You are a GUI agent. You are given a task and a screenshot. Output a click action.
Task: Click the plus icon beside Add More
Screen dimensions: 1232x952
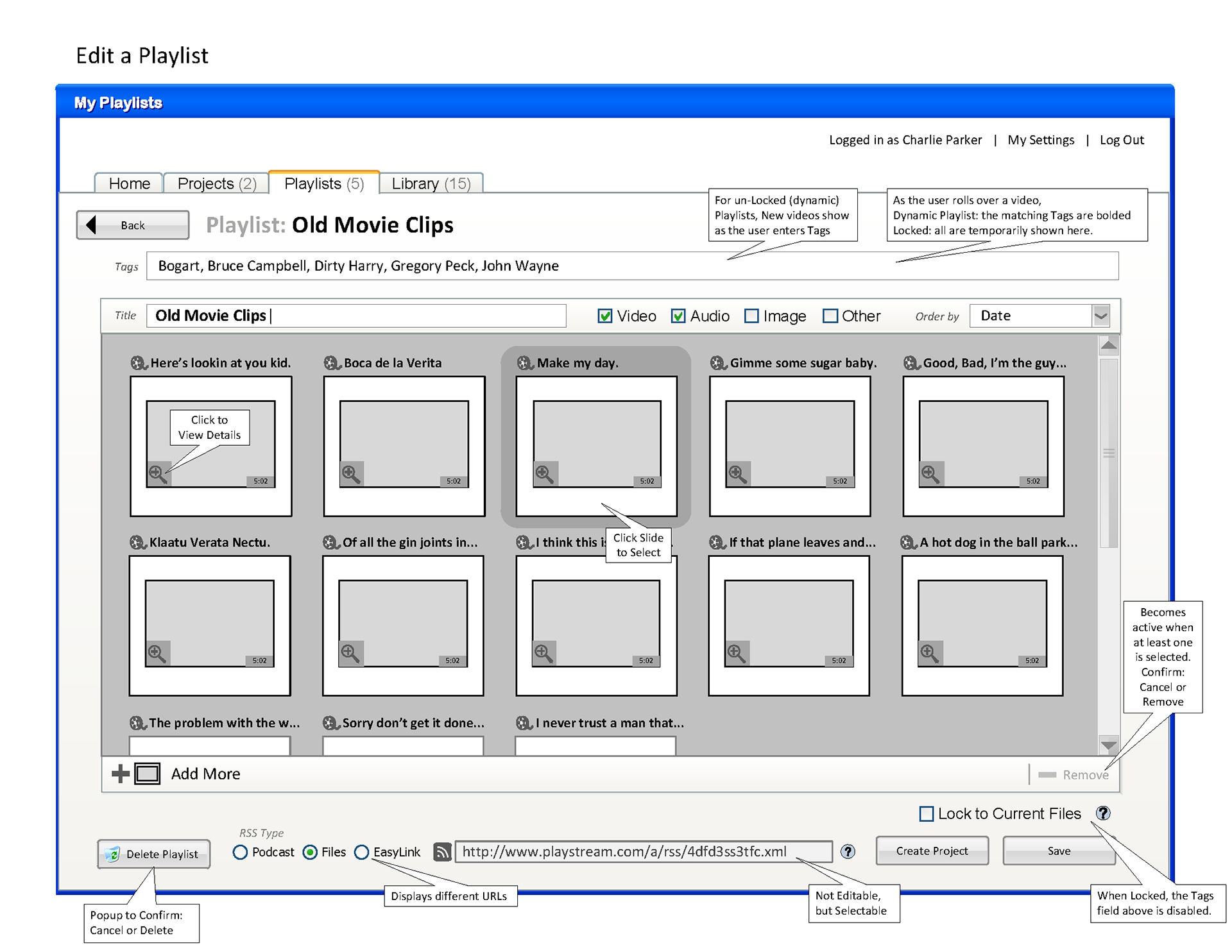point(120,774)
